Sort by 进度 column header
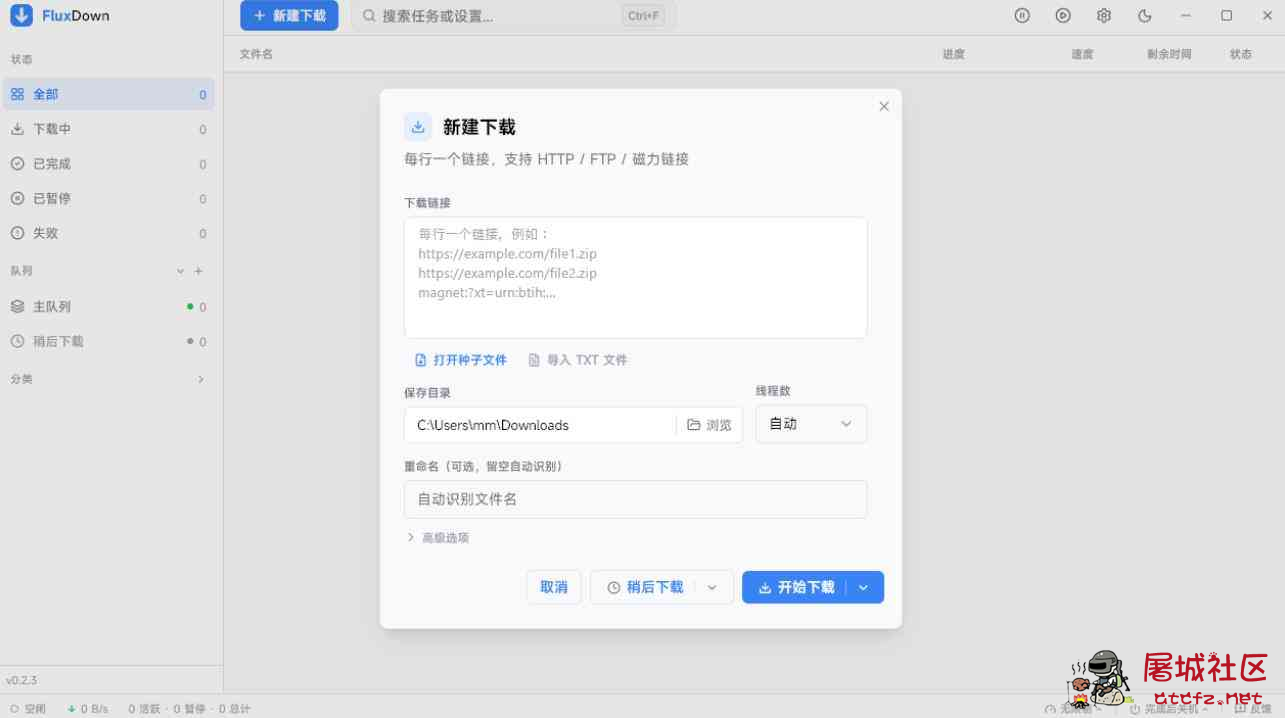Image resolution: width=1285 pixels, height=718 pixels. point(953,54)
